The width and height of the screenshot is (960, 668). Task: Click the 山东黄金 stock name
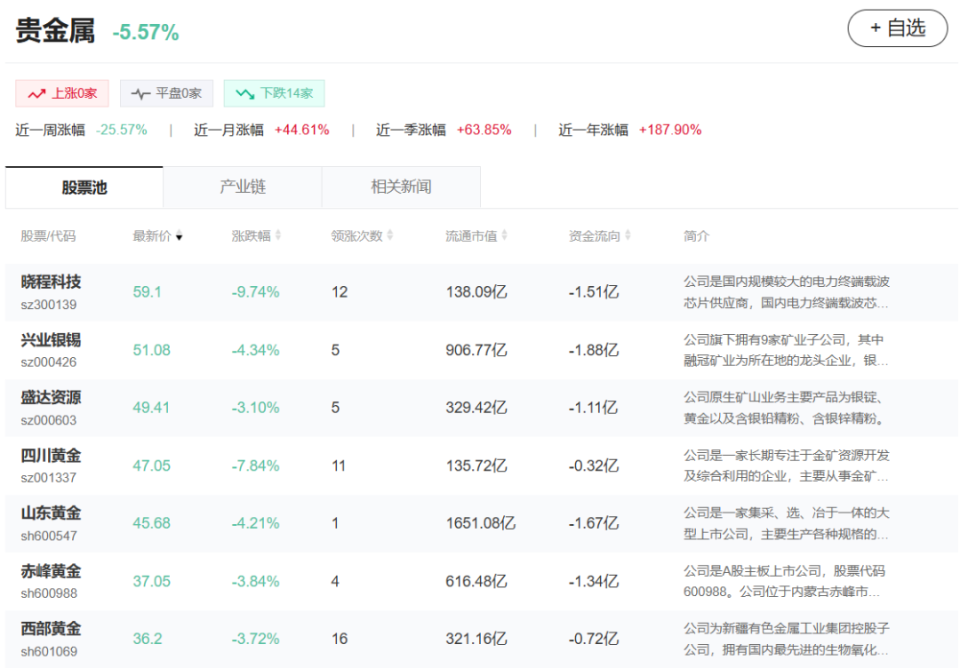click(x=51, y=514)
